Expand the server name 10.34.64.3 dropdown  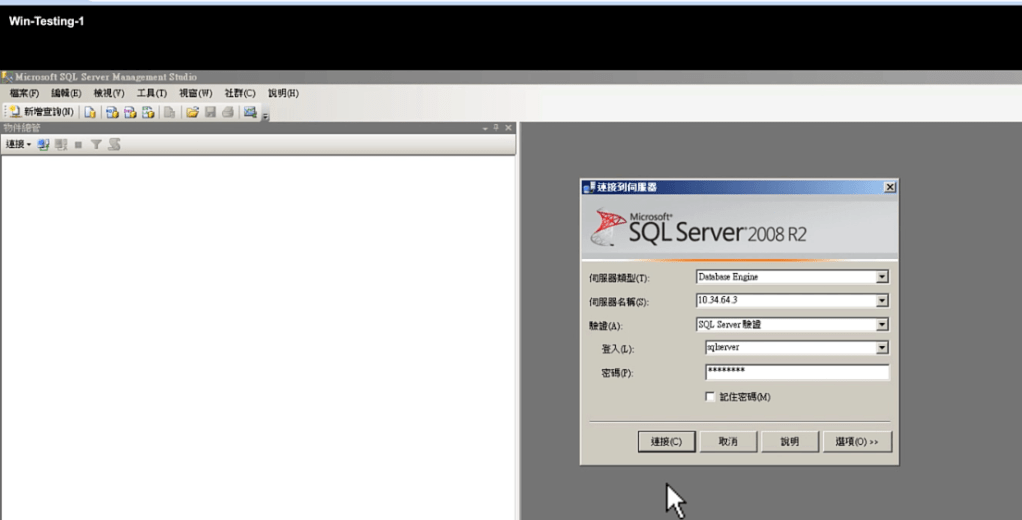pos(882,301)
